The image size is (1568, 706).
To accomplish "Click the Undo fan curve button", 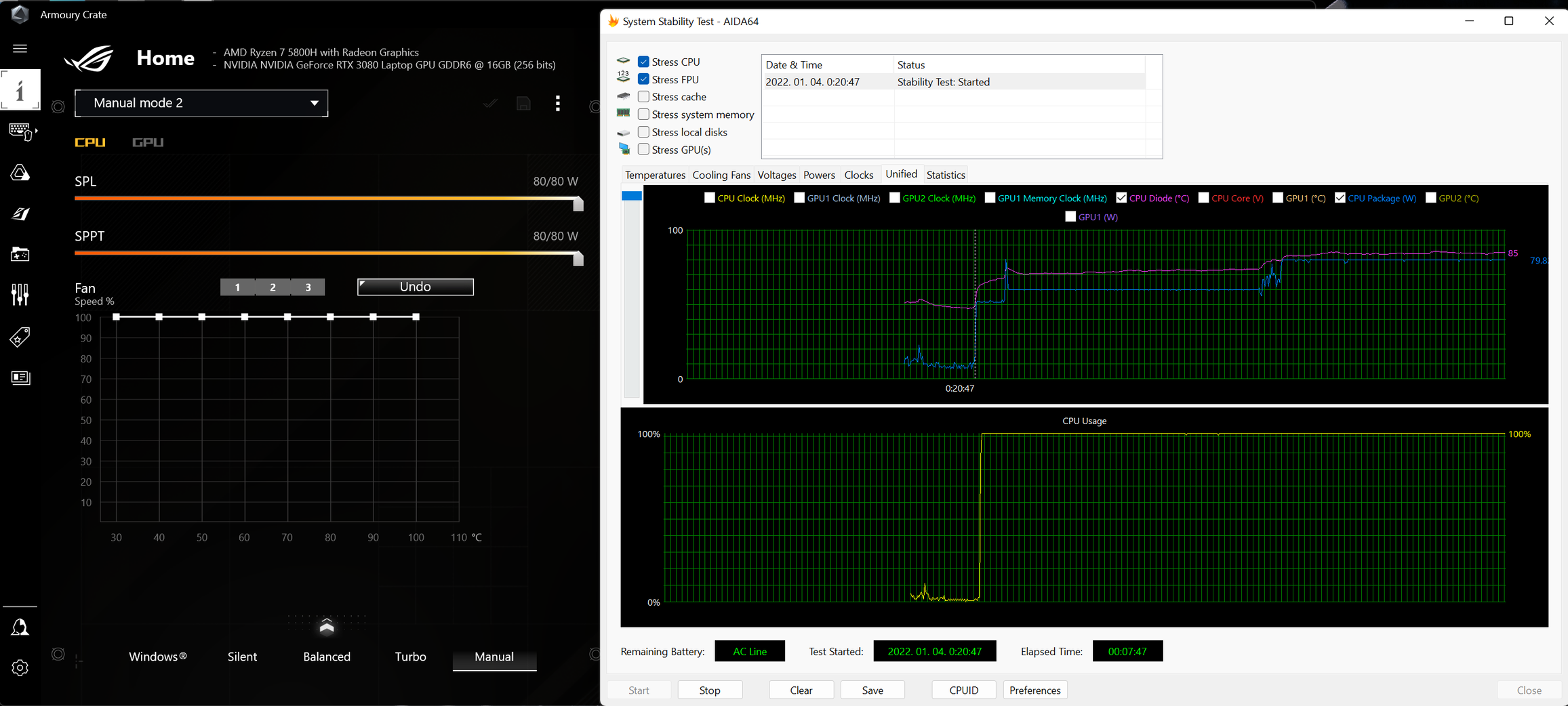I will click(415, 287).
